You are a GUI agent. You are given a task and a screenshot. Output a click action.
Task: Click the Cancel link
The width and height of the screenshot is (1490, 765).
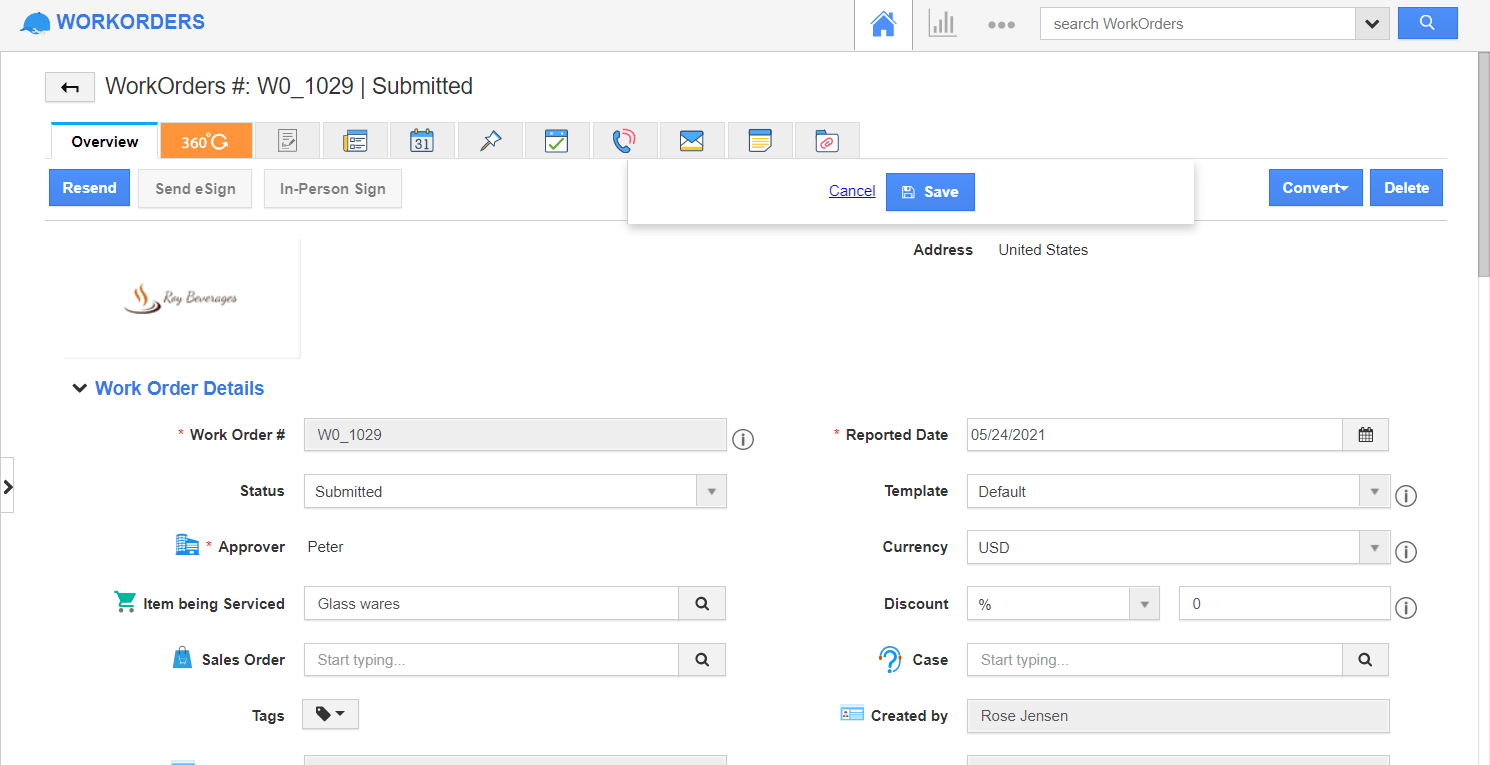coord(852,191)
